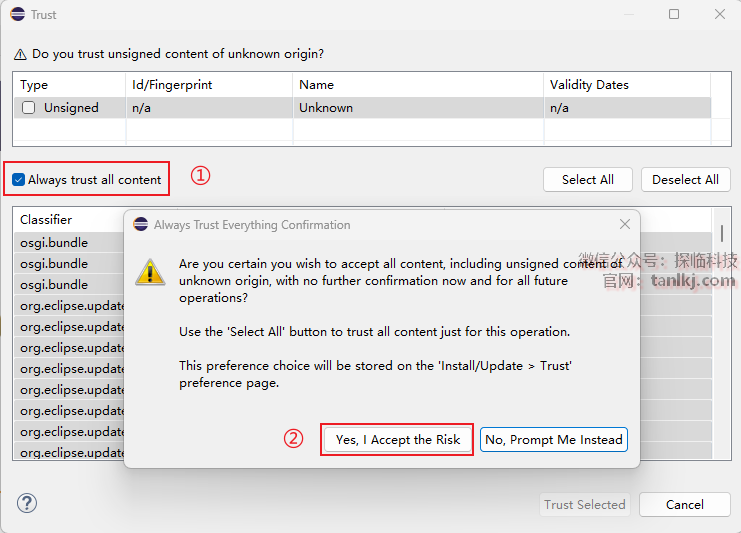Check the Unsigned row checkbox

tap(29, 108)
